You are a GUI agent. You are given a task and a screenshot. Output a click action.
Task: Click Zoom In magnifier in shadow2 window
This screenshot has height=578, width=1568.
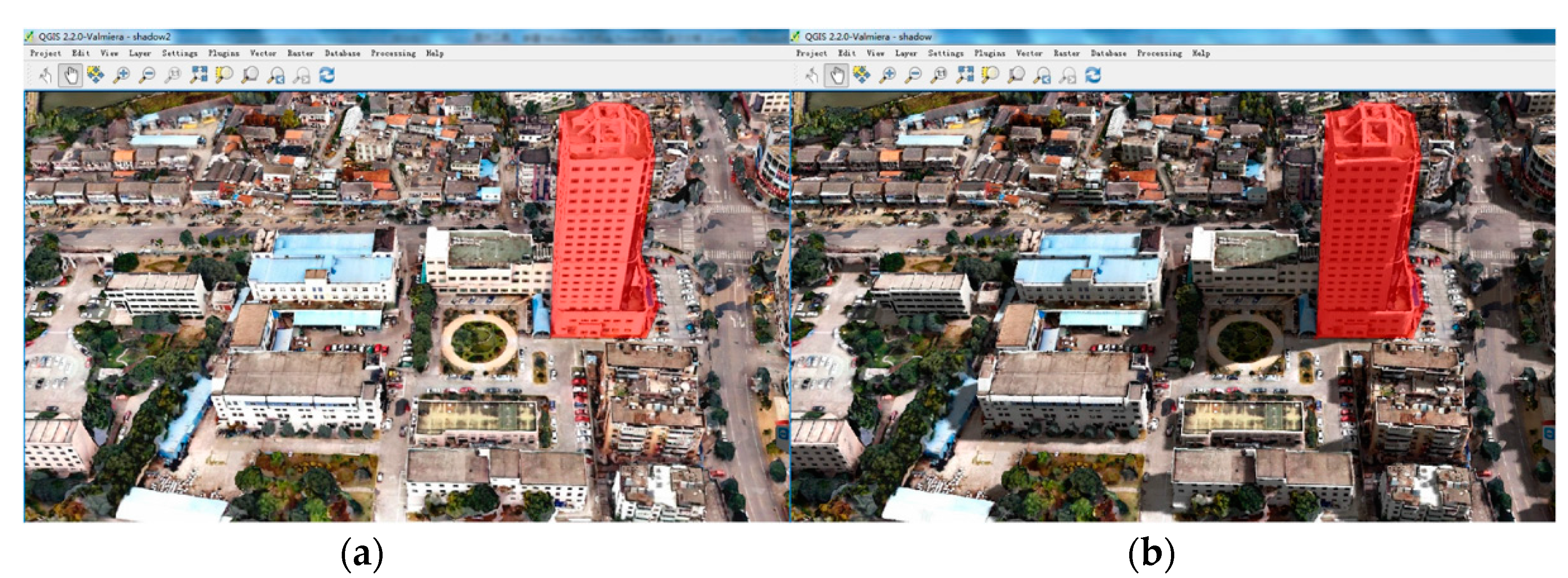pos(122,76)
